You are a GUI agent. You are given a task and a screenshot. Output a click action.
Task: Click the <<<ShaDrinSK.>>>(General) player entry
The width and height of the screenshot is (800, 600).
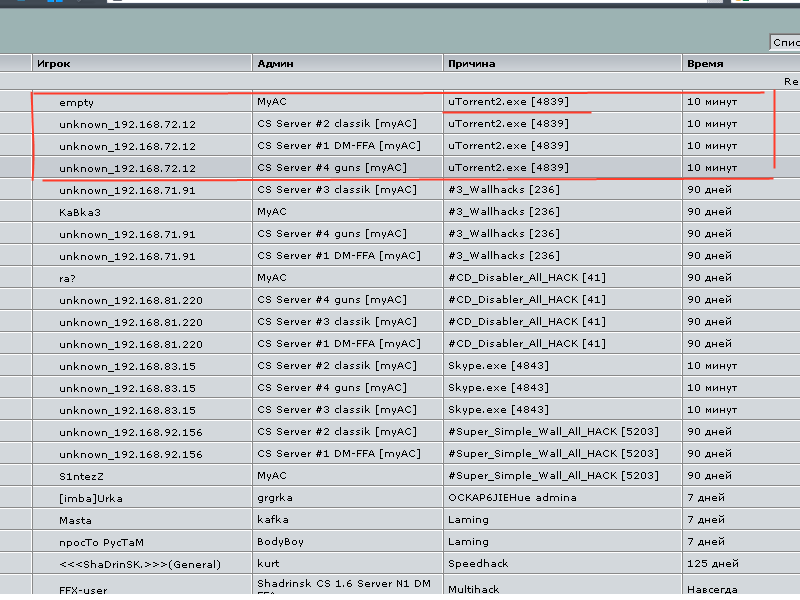click(139, 564)
